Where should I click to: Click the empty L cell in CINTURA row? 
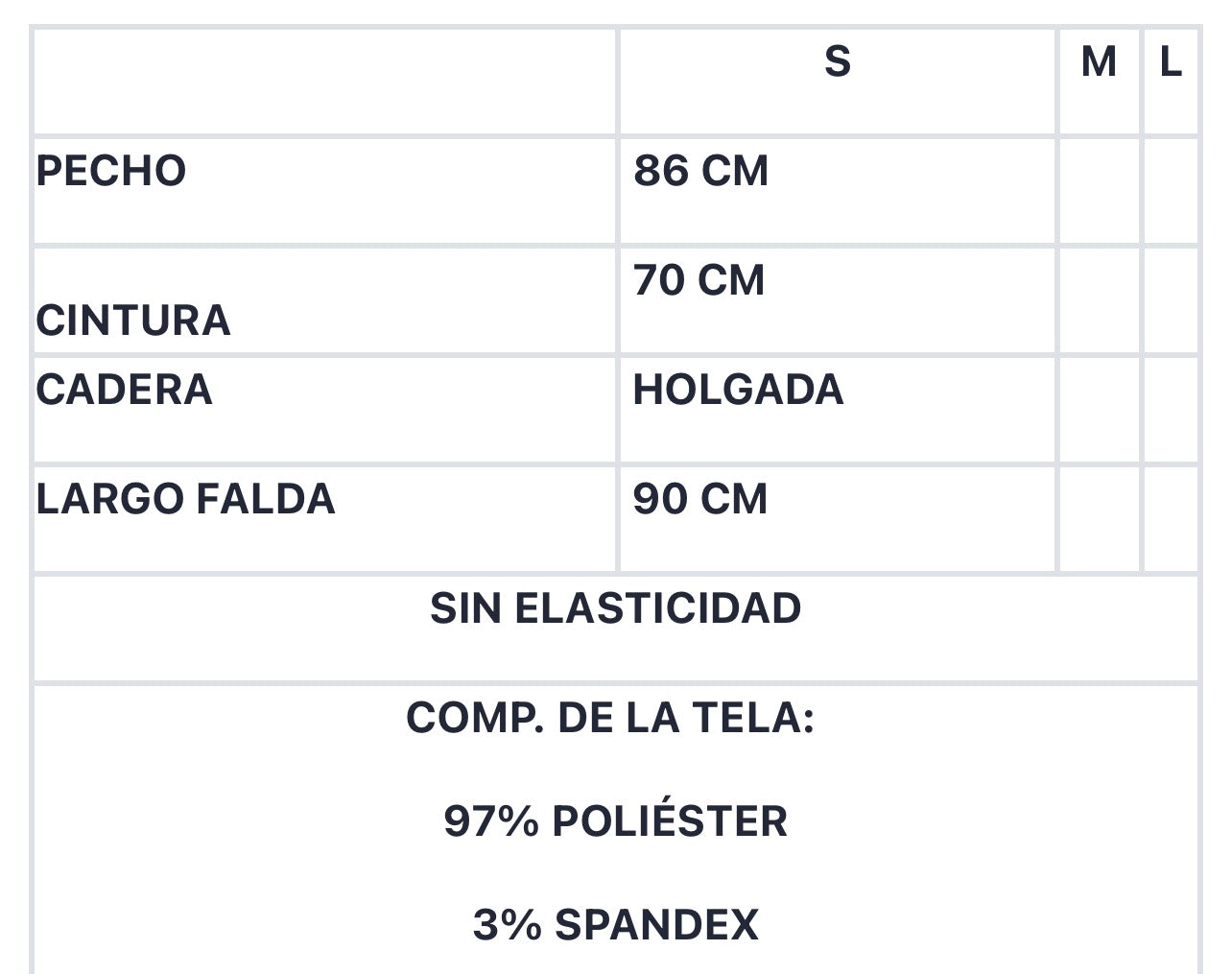(1171, 300)
